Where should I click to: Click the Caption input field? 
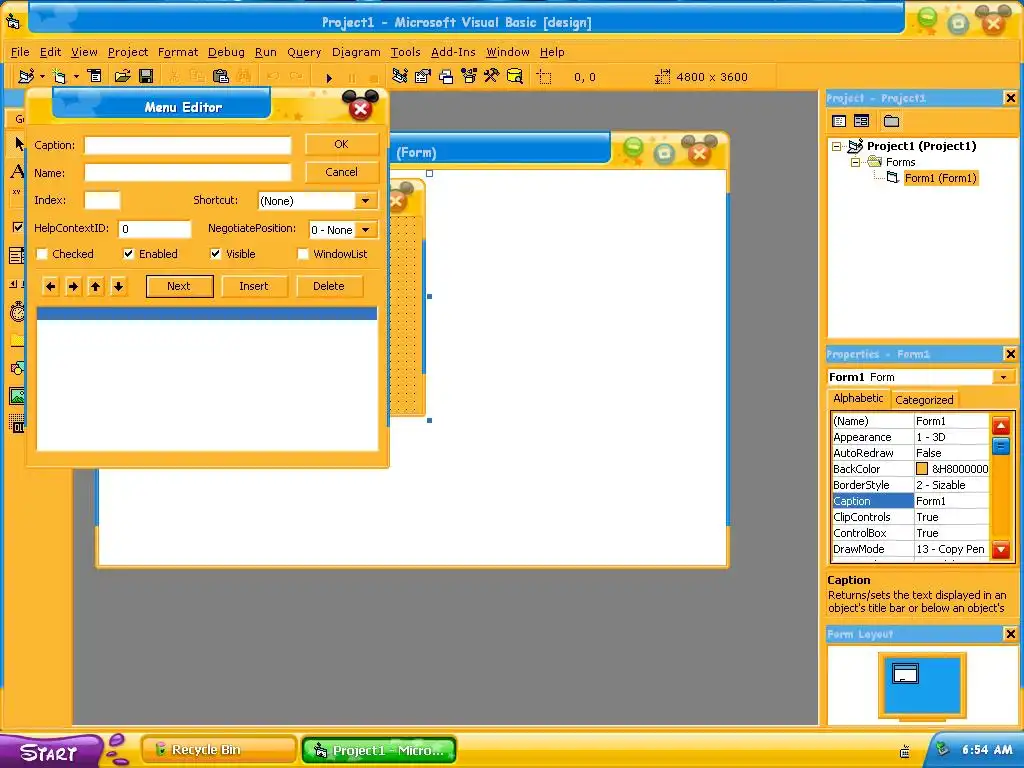point(187,145)
